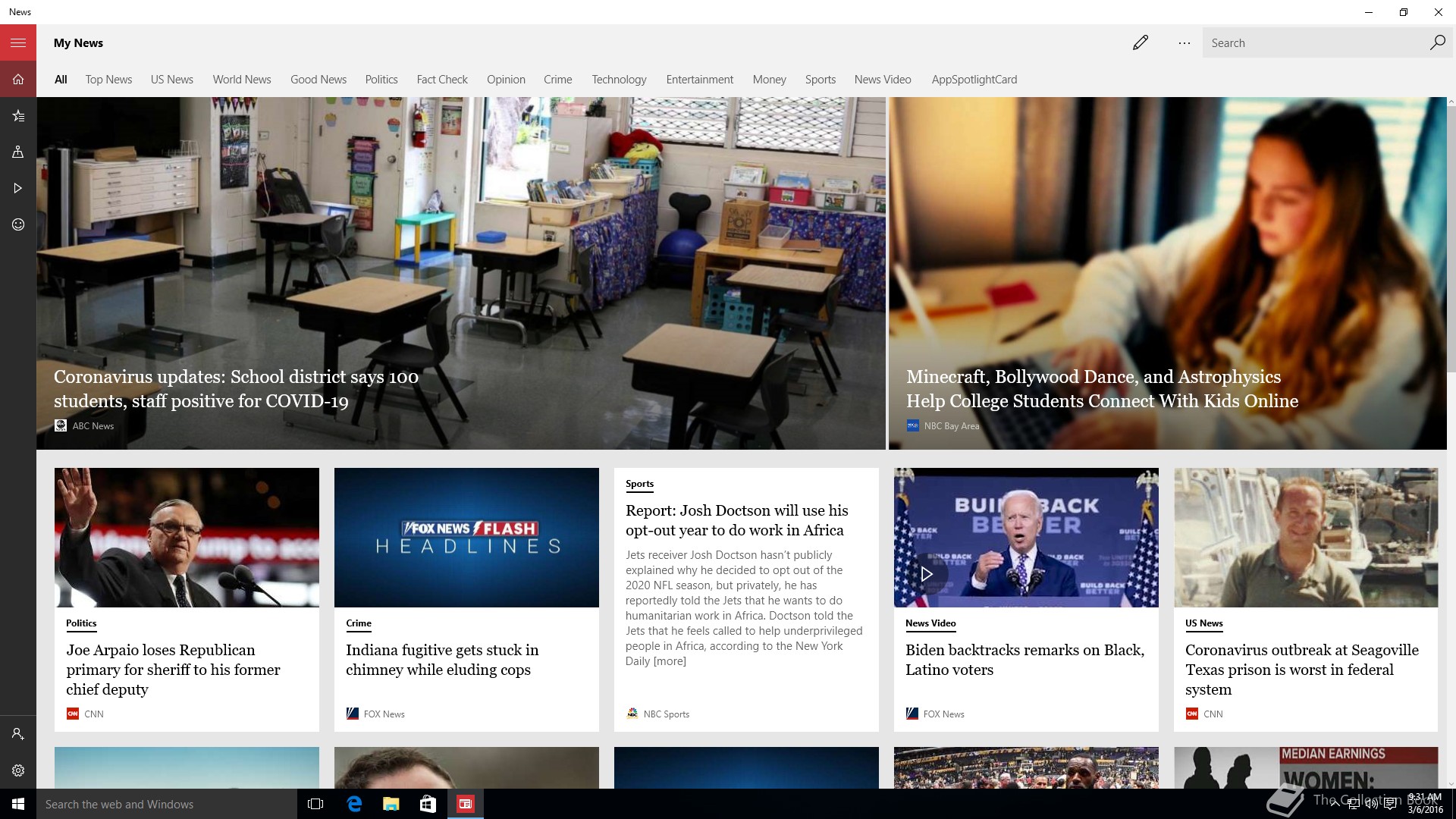Click the Sports category label on Doctson card
Screen dimensions: 1456x819
click(639, 484)
